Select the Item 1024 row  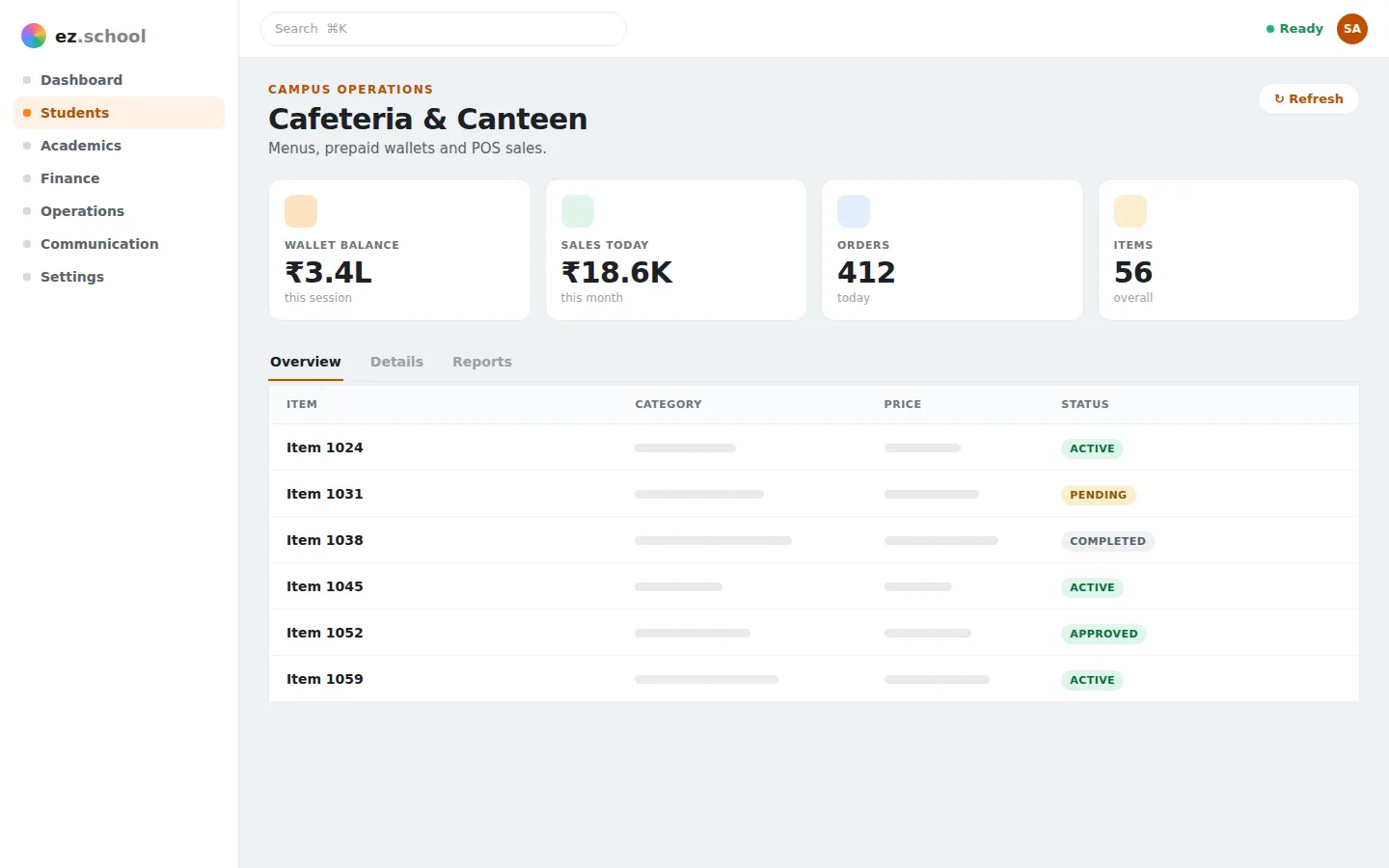coord(814,448)
